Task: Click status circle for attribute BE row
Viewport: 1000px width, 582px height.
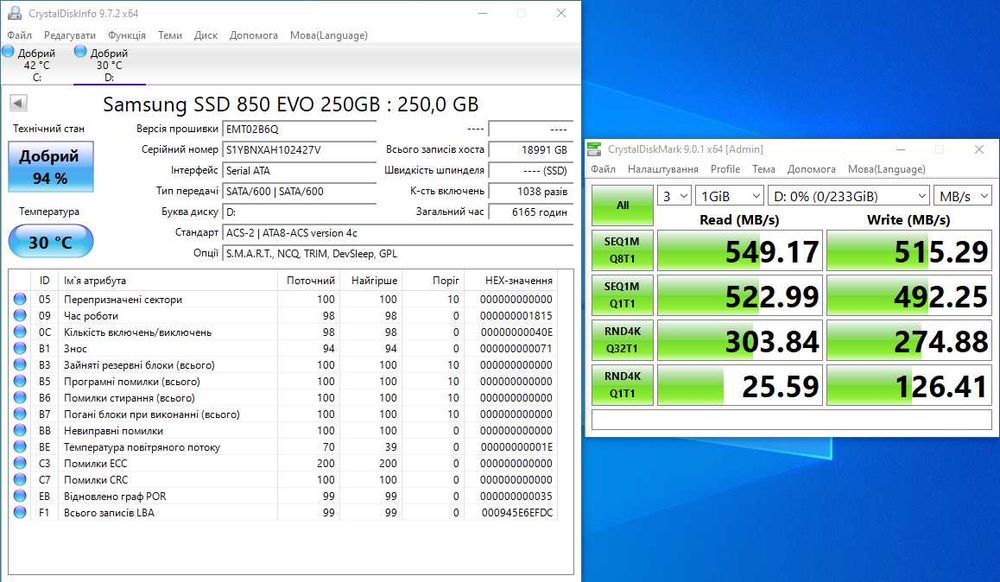Action: point(20,447)
